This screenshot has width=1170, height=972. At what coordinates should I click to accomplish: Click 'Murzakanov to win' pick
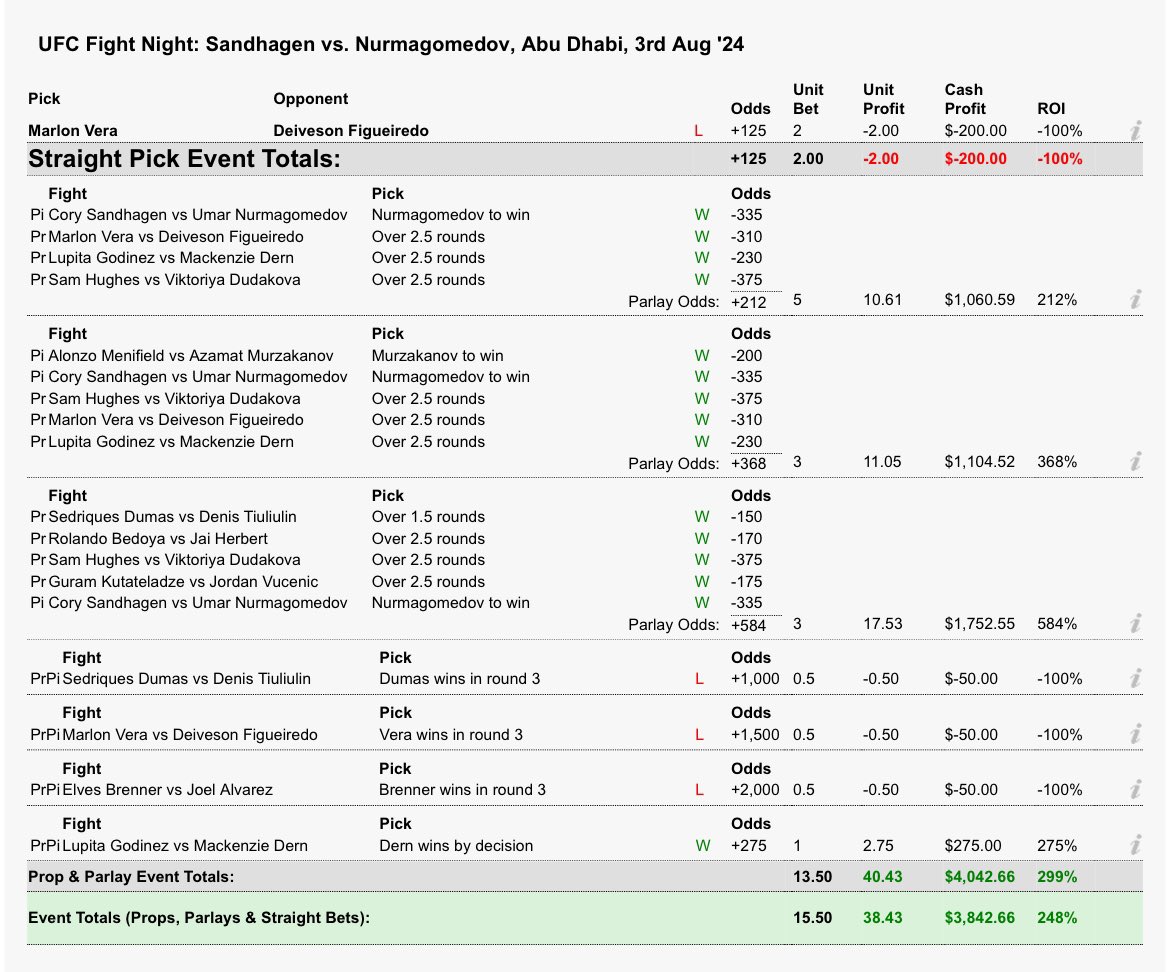click(x=437, y=356)
